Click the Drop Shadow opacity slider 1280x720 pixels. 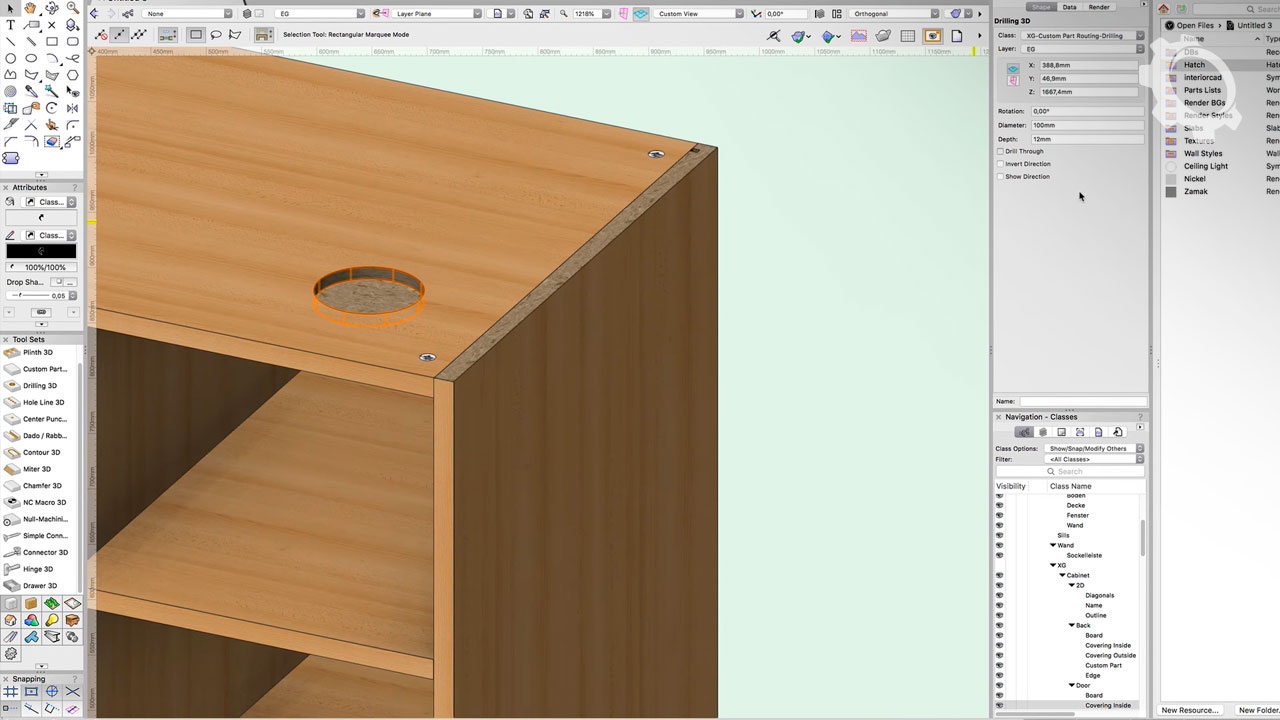(x=28, y=296)
